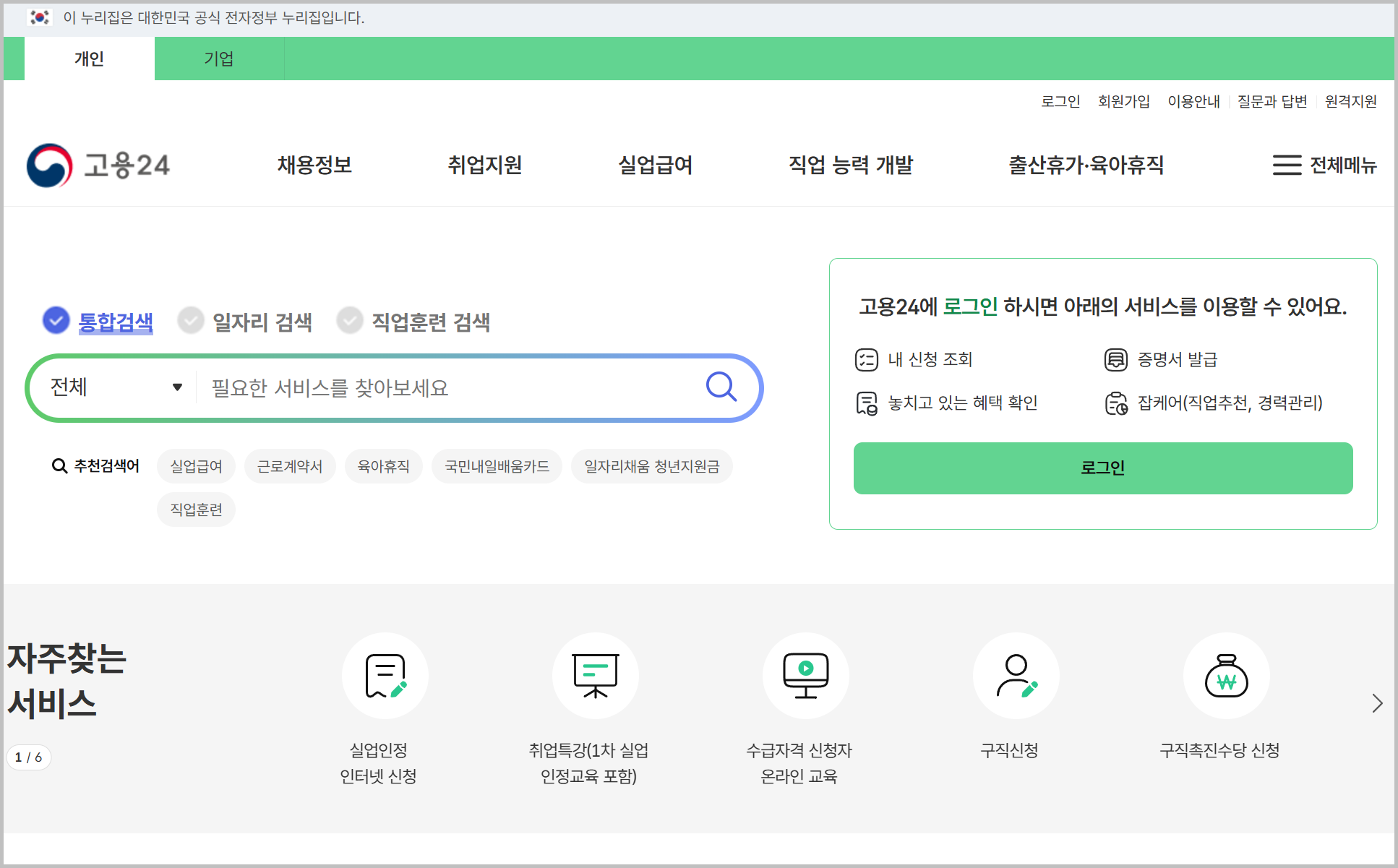The height and width of the screenshot is (868, 1398).
Task: Click the 국민내일배움카드 suggested keyword chip
Action: click(x=497, y=466)
